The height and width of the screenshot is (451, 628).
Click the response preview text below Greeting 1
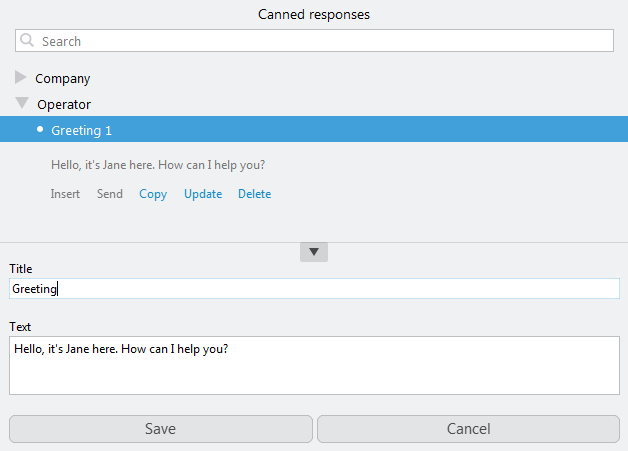(x=157, y=165)
